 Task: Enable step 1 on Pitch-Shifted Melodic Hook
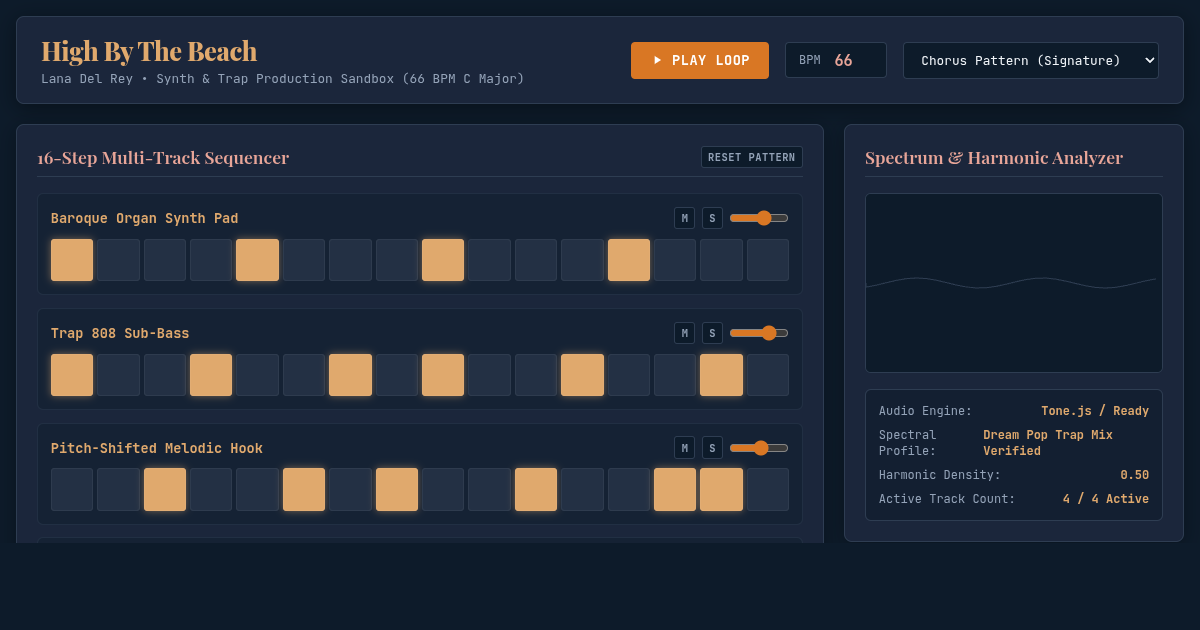tap(72, 490)
